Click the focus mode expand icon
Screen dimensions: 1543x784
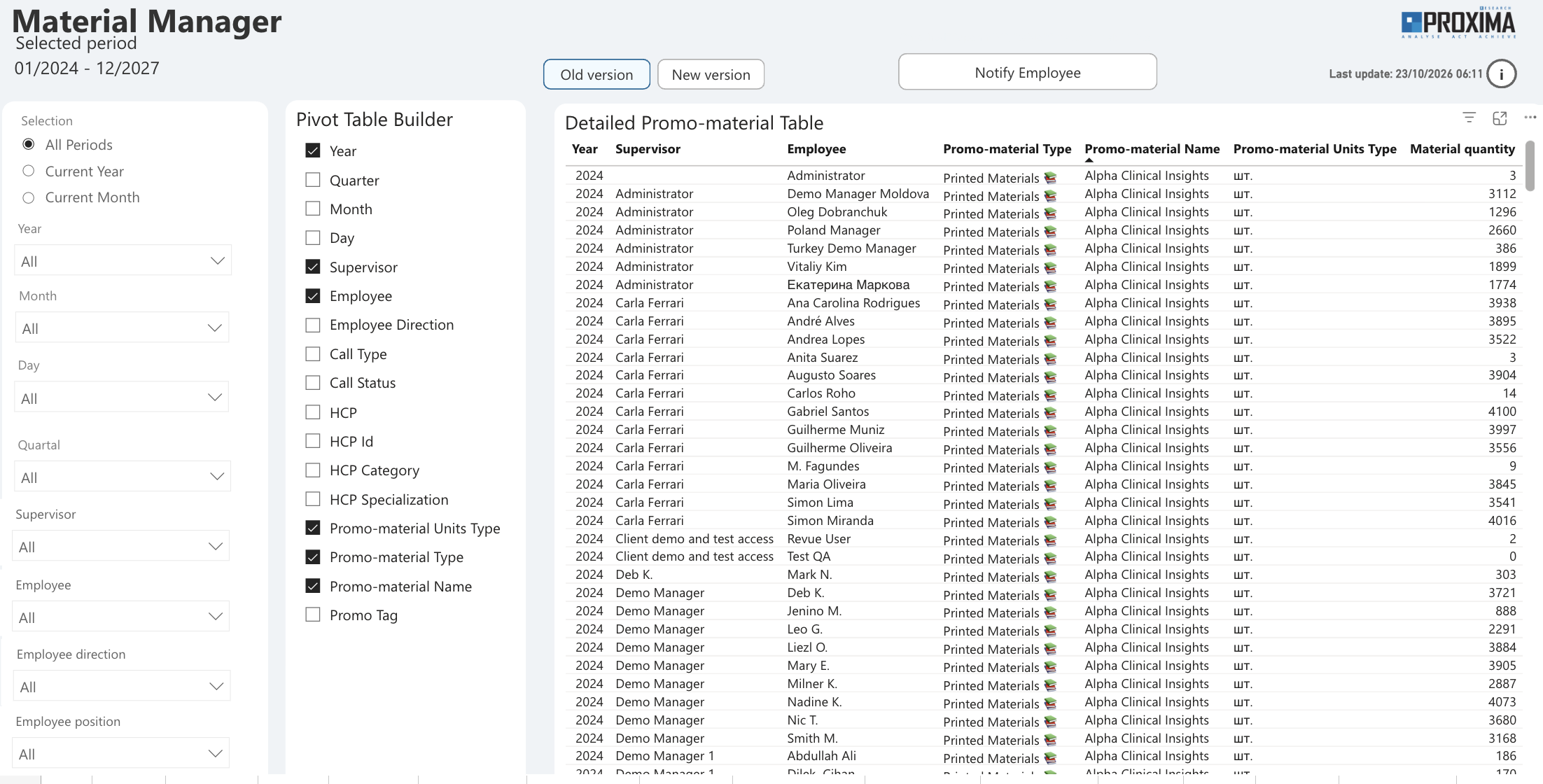(1500, 118)
